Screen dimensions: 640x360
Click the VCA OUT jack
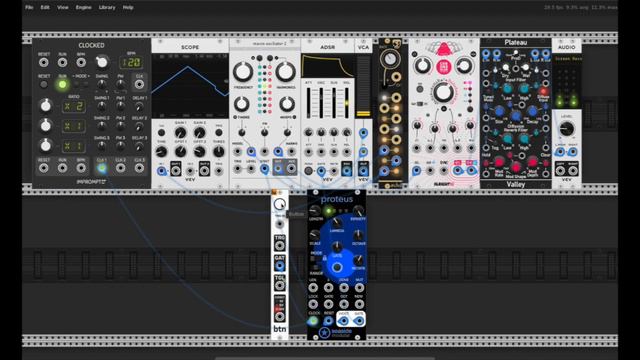[x=363, y=170]
